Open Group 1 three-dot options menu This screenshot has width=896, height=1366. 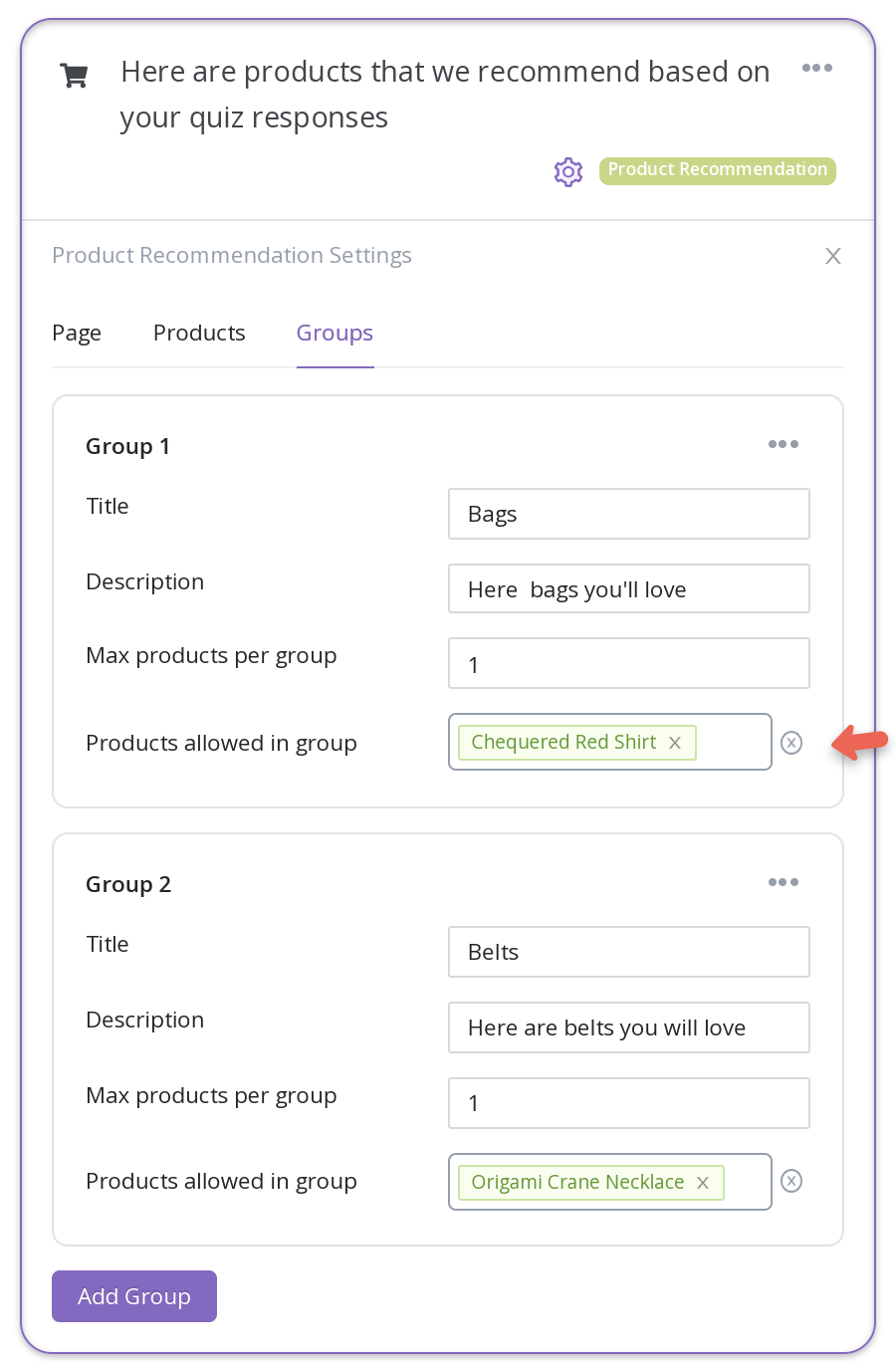pos(784,444)
